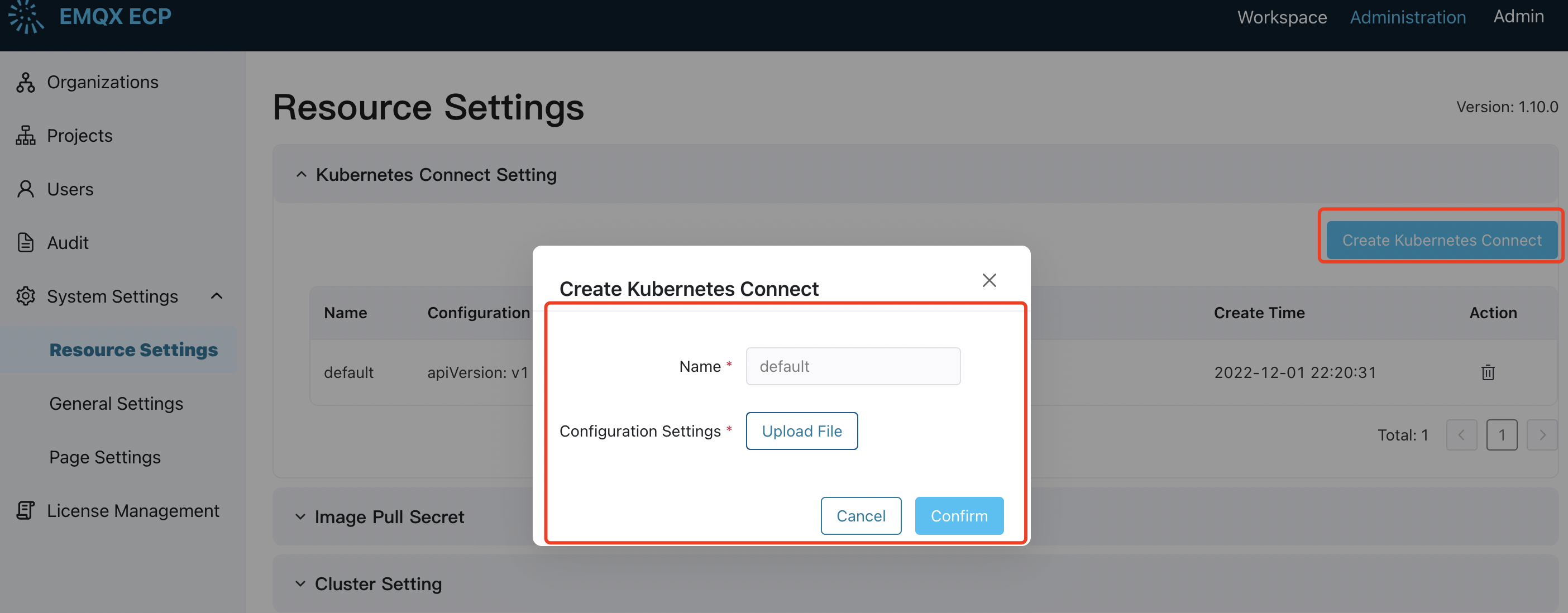Open General Settings in the sidebar
The image size is (1568, 613).
(x=116, y=404)
